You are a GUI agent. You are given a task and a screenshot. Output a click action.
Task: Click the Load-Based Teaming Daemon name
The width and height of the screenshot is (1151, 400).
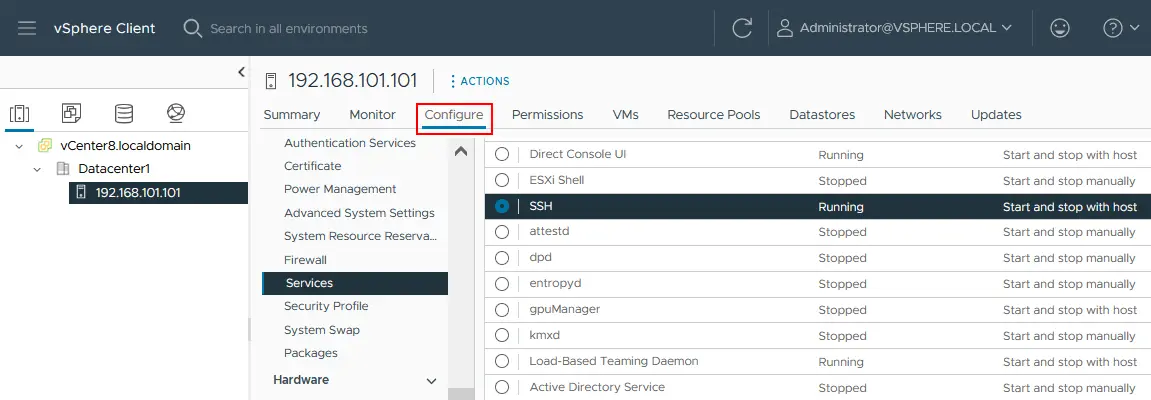pyautogui.click(x=614, y=361)
